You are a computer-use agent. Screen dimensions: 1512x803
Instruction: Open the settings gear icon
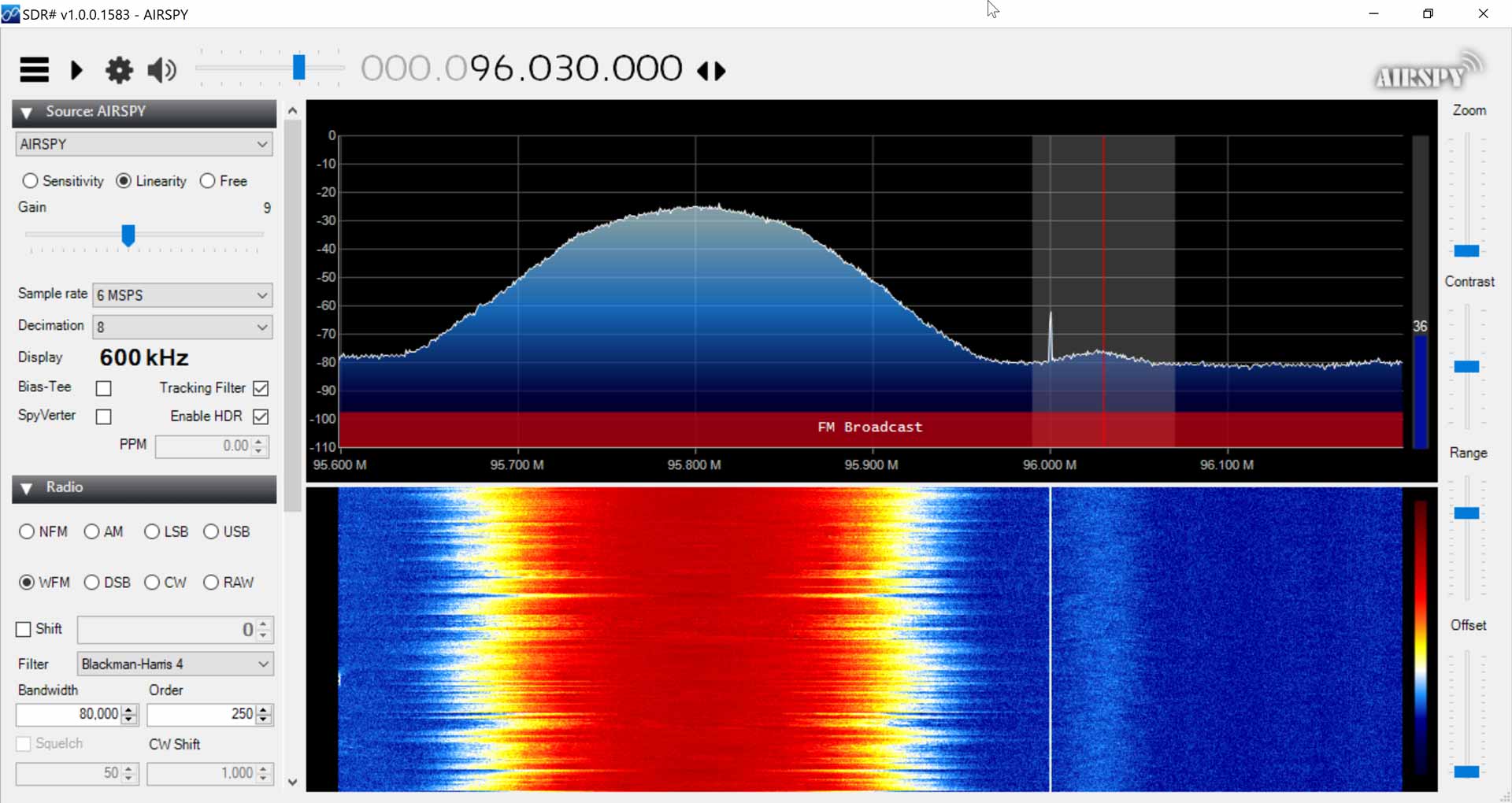pos(118,70)
